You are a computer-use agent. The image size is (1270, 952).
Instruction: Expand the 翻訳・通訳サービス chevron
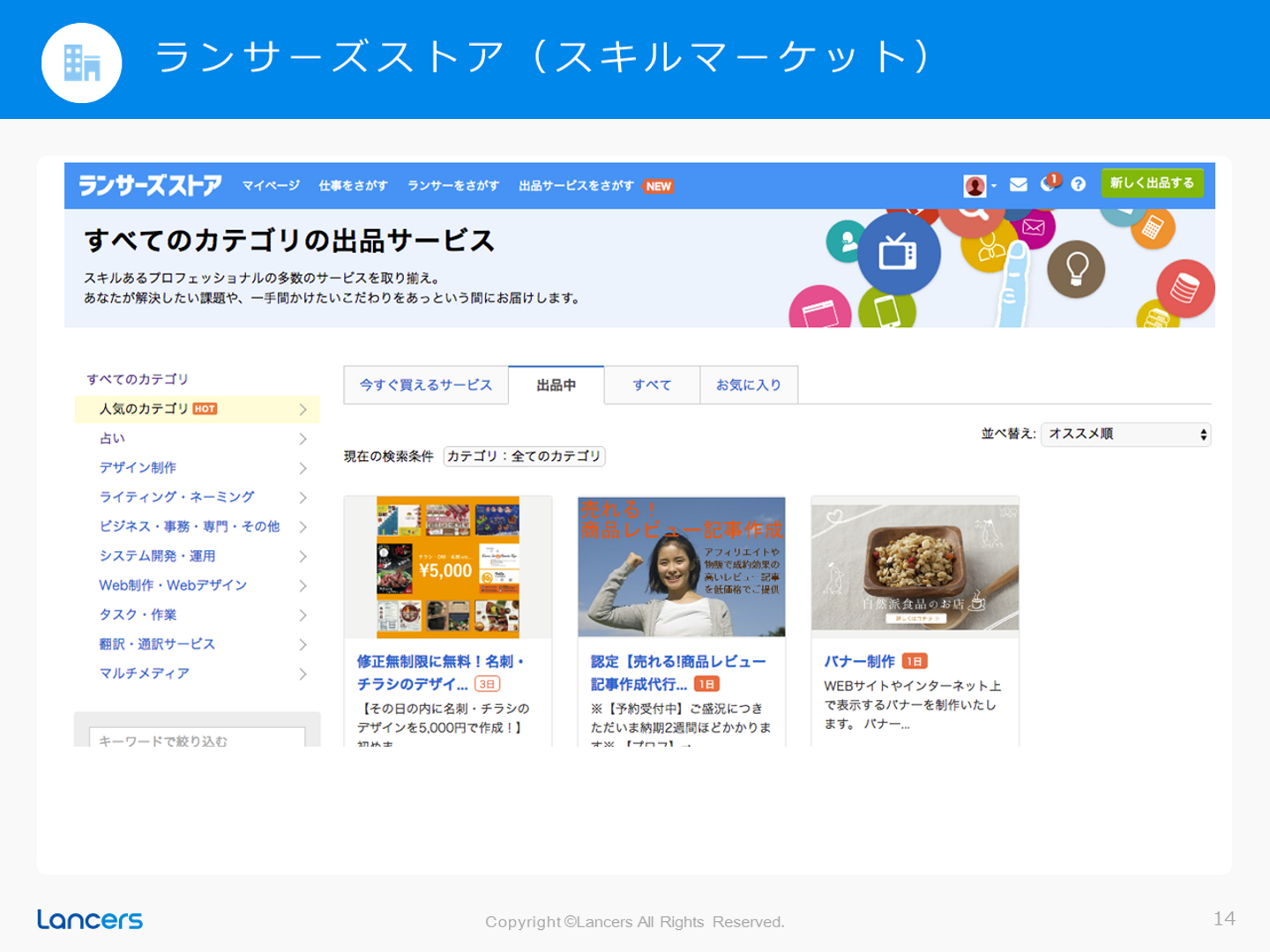coord(303,644)
